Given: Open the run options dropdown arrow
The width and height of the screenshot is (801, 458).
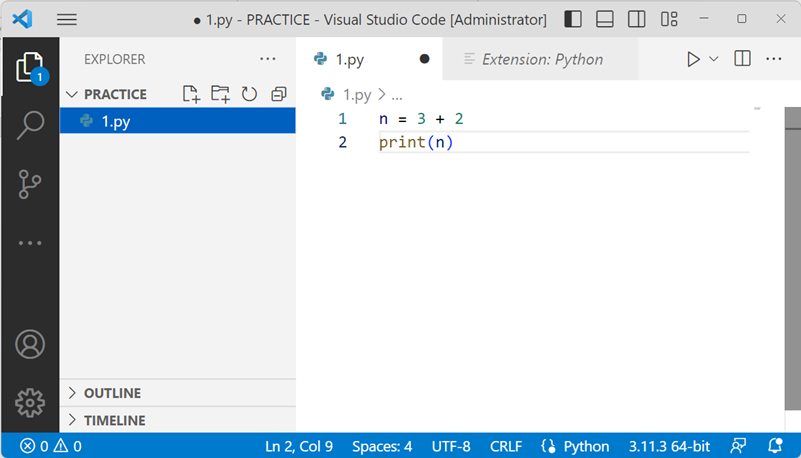Looking at the screenshot, I should tap(714, 59).
